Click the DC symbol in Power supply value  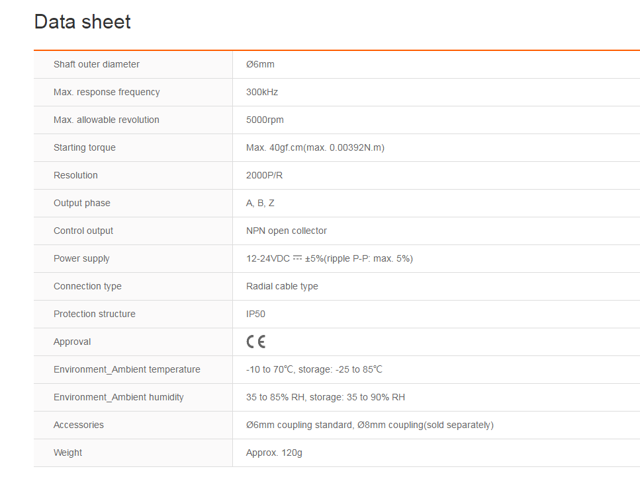pos(297,258)
